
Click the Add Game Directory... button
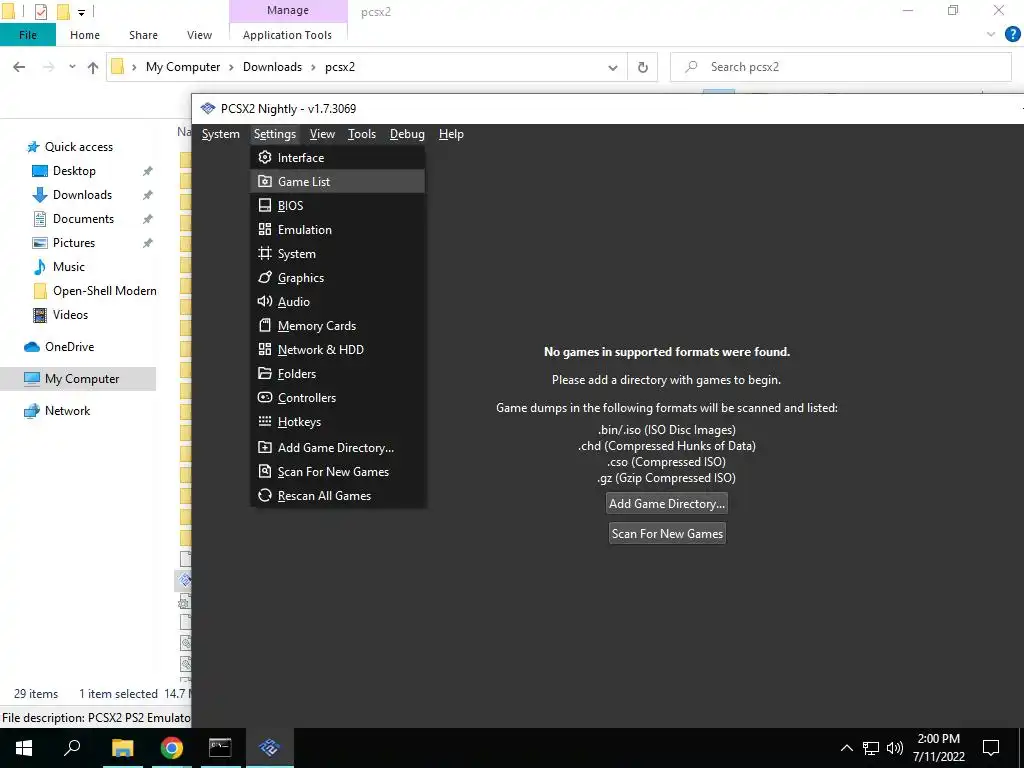(667, 504)
